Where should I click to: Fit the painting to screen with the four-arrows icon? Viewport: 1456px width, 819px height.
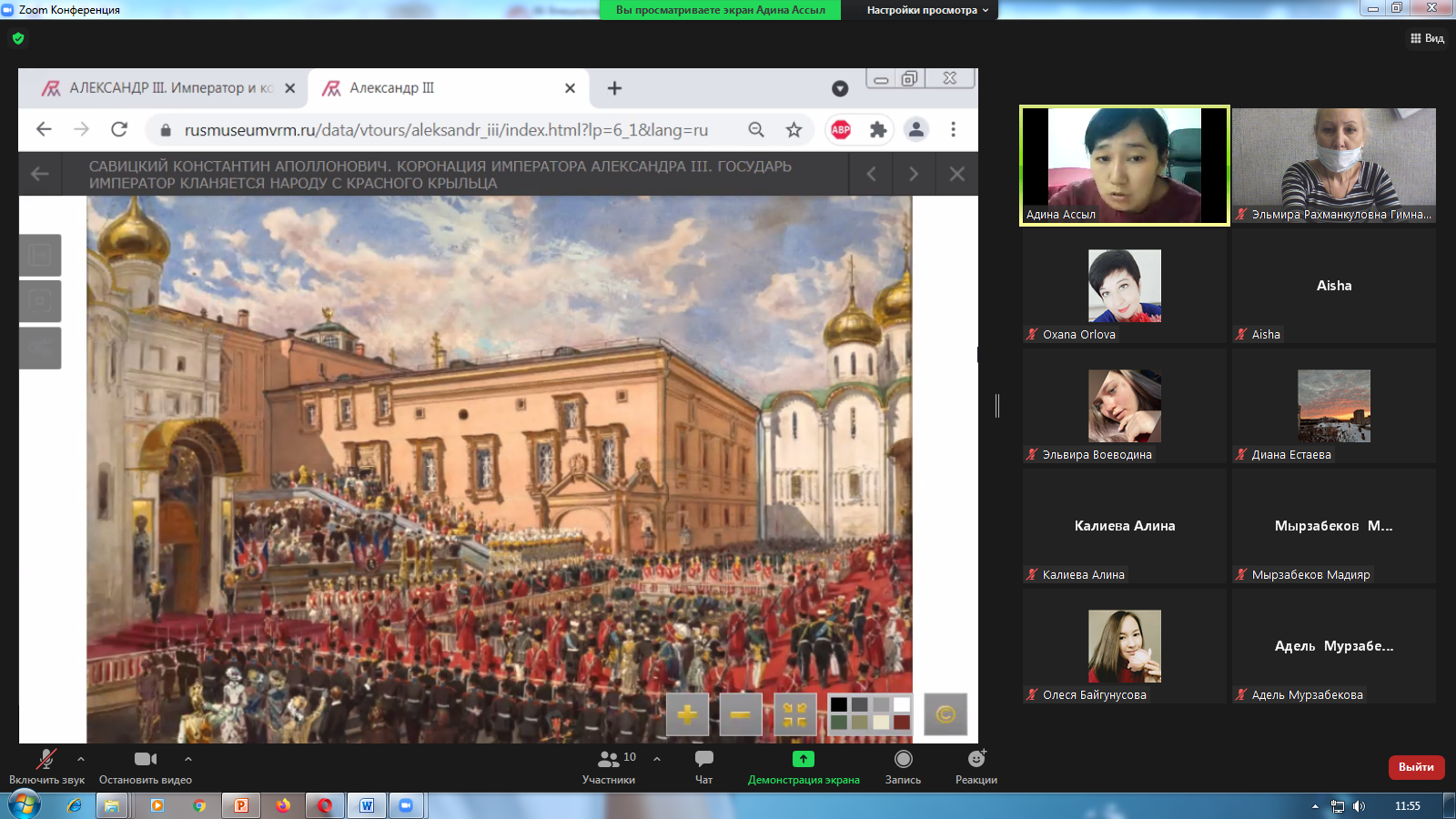coord(795,714)
